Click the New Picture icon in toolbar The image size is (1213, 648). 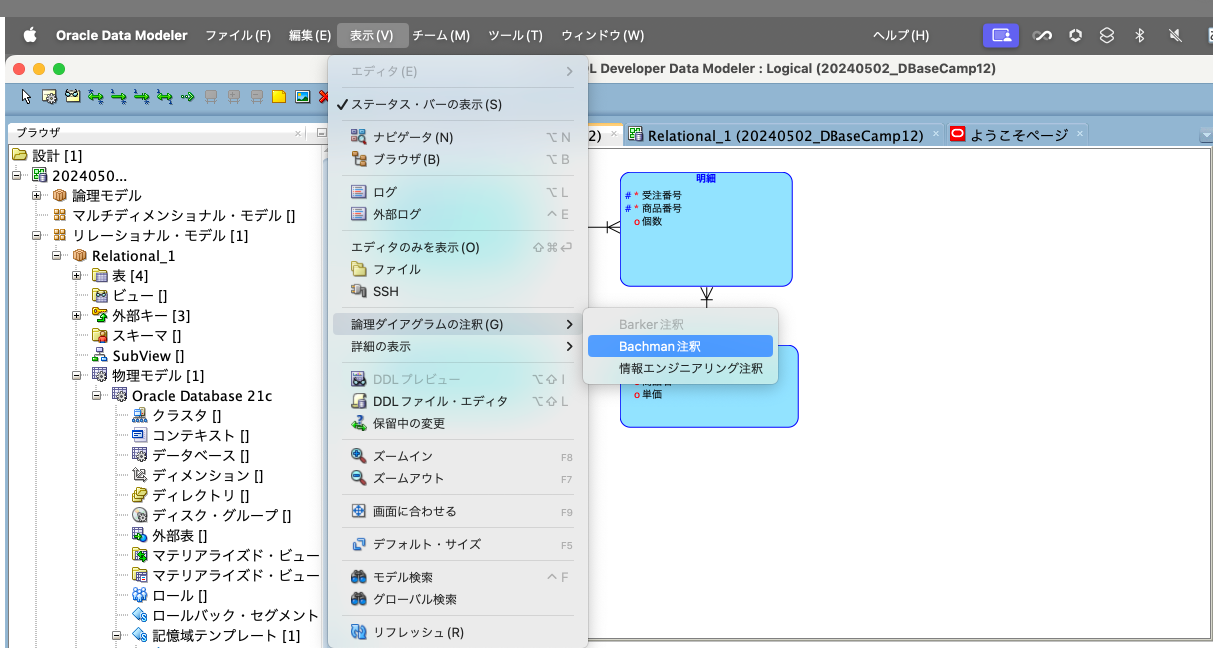tap(302, 97)
